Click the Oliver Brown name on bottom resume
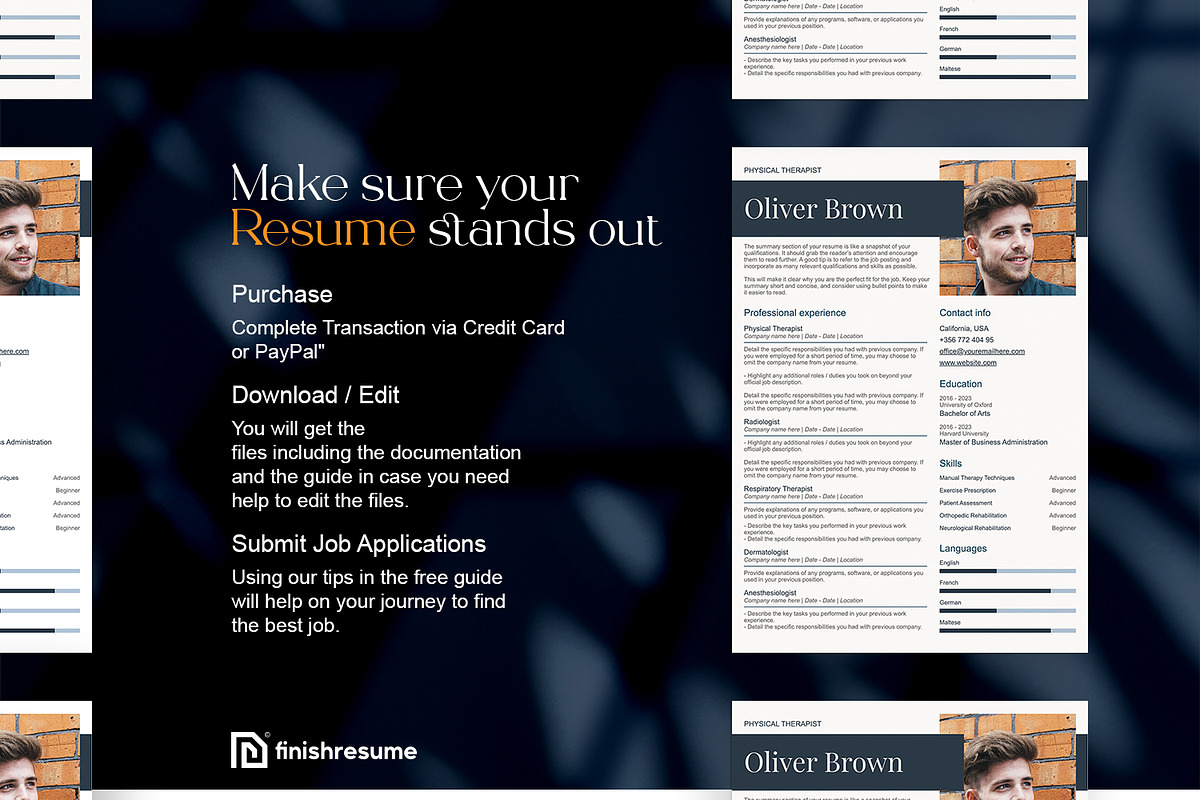This screenshot has height=800, width=1200. click(x=823, y=763)
